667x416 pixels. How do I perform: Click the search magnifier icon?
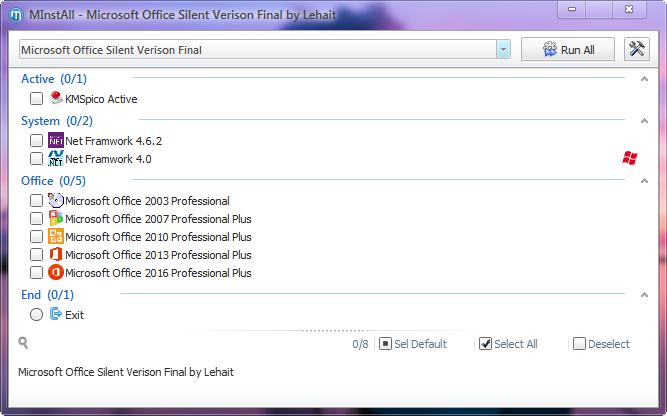coord(23,343)
